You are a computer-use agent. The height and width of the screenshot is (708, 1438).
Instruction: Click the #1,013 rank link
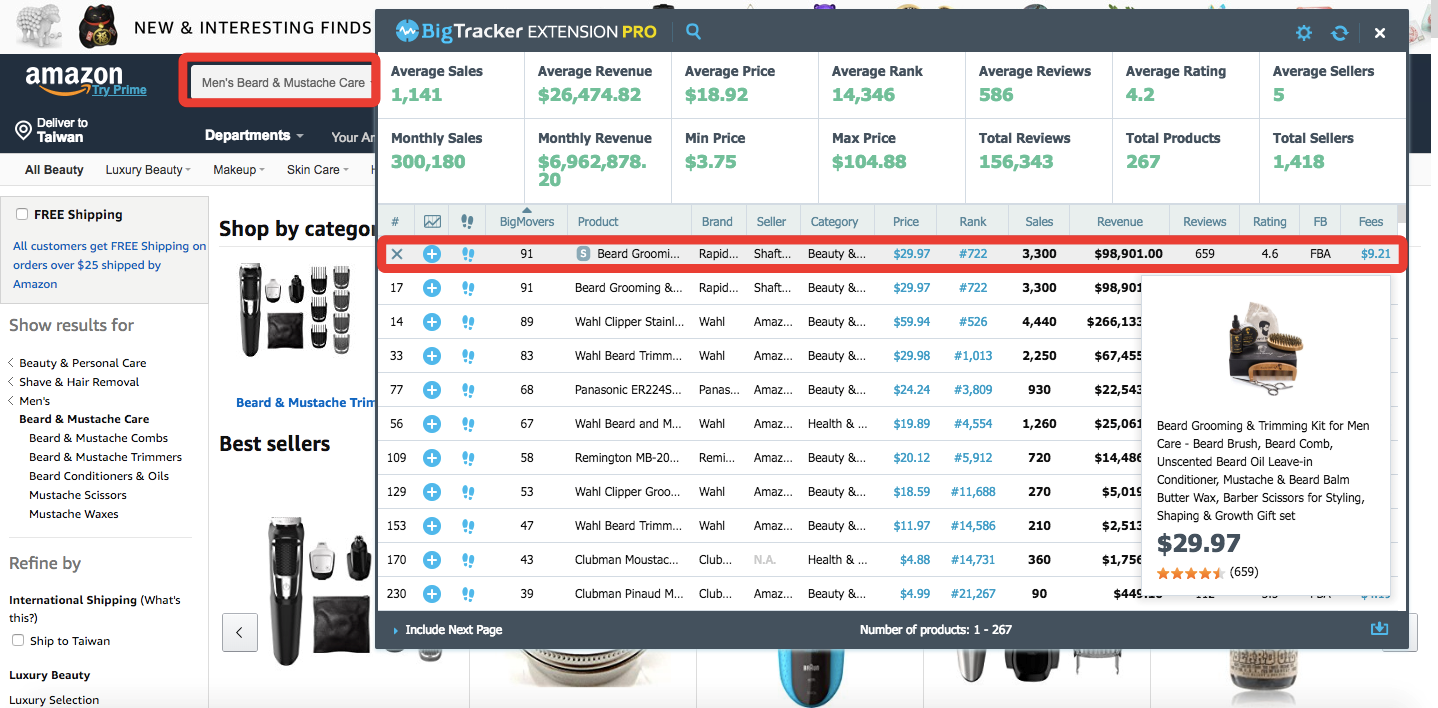[x=973, y=356]
